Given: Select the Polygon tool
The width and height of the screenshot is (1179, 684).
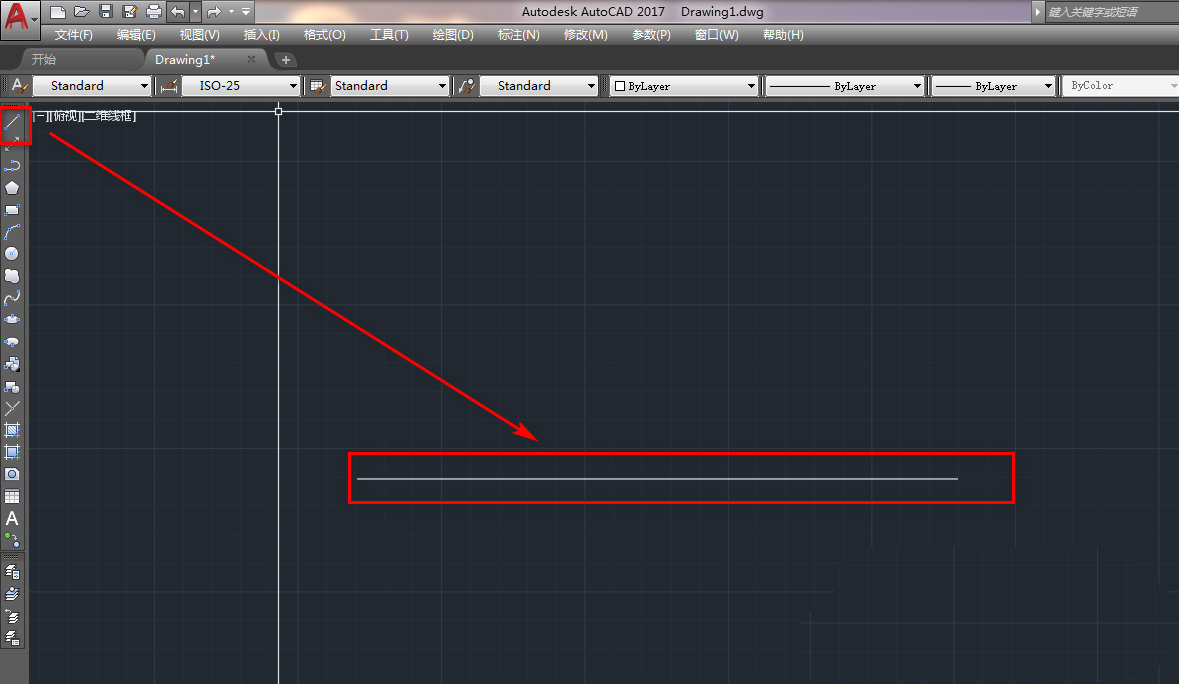Looking at the screenshot, I should 12,188.
